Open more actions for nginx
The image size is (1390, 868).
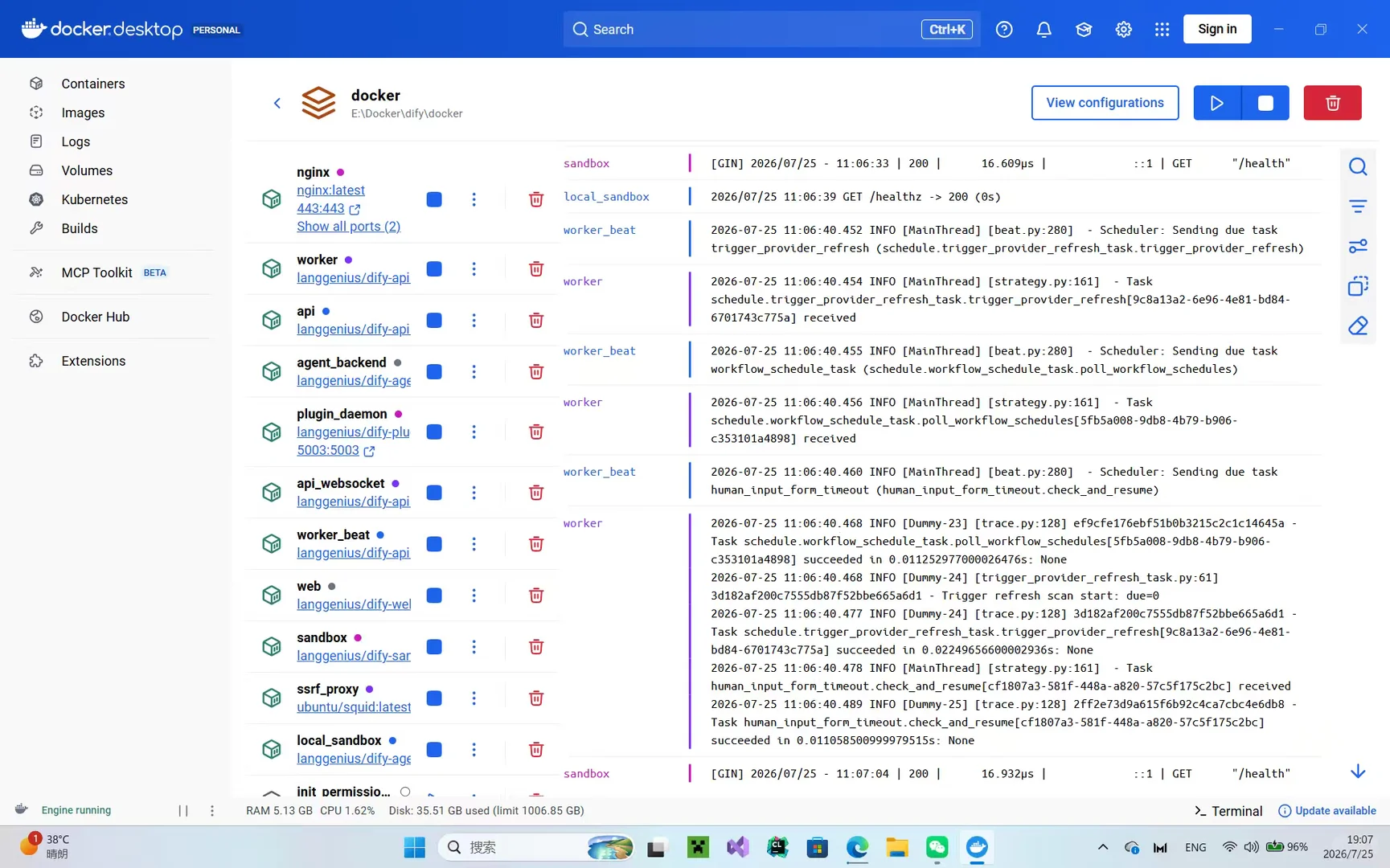474,199
